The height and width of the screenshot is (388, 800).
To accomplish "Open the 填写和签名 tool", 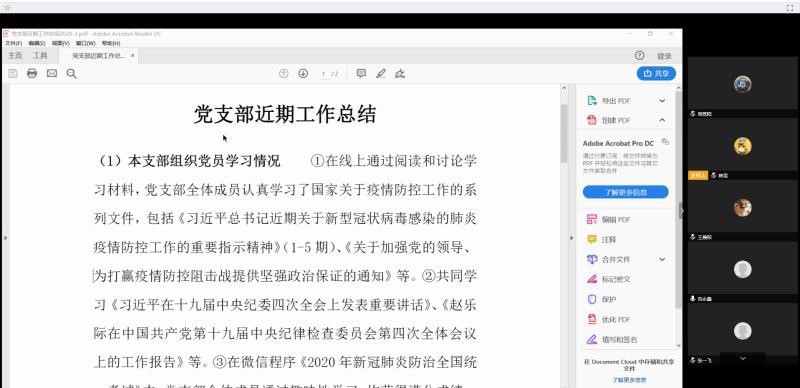I will (612, 340).
